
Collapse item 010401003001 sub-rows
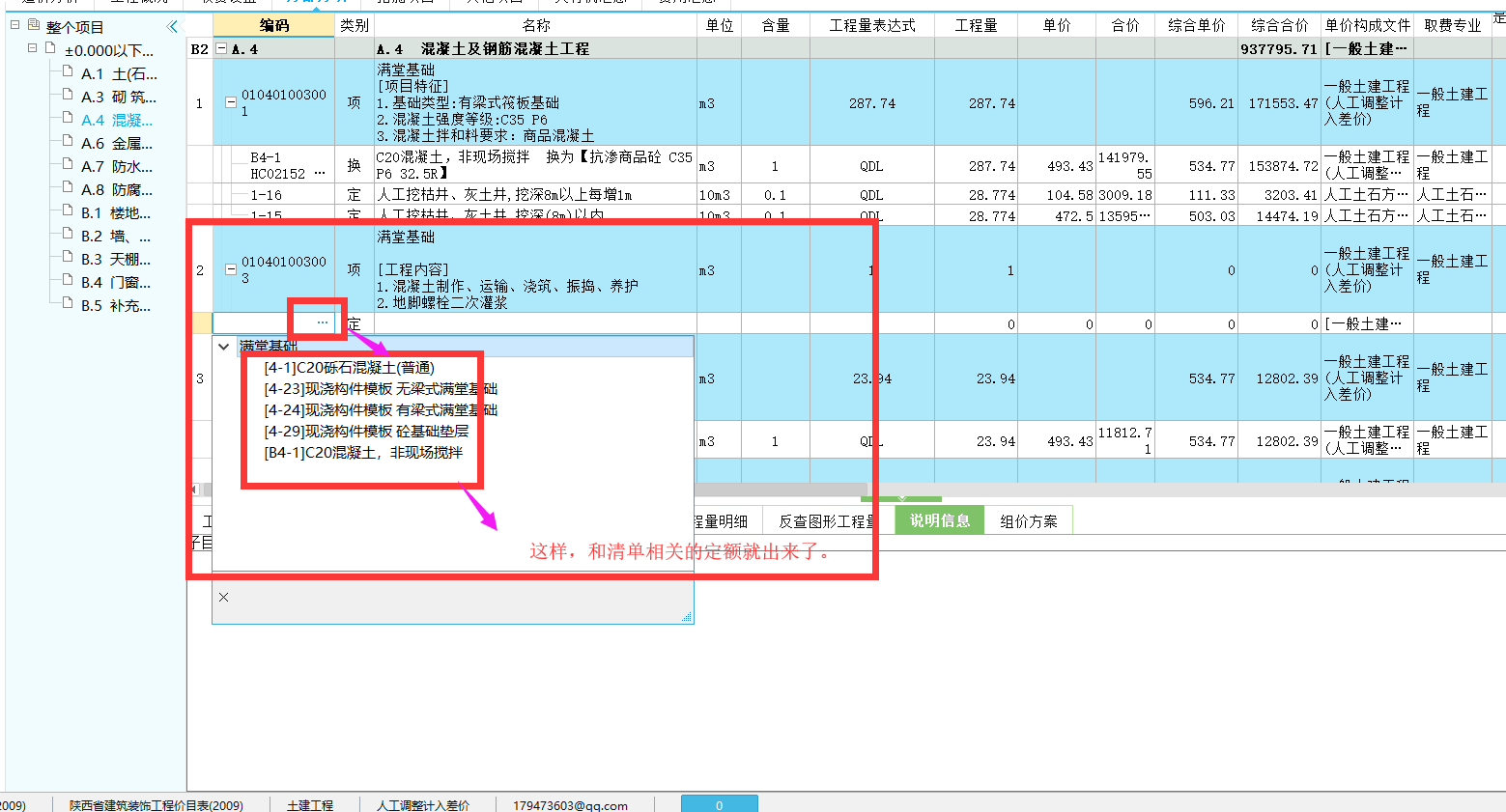pos(231,102)
